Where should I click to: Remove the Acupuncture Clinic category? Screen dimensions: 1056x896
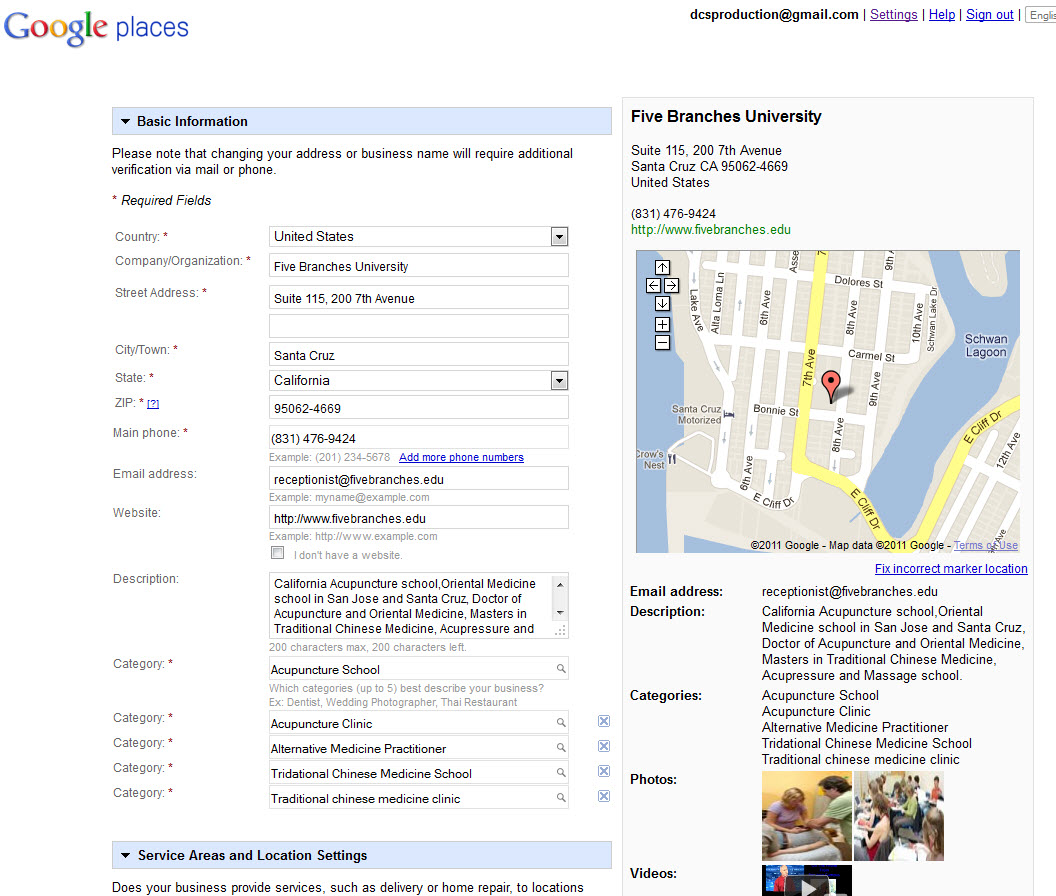pyautogui.click(x=604, y=722)
